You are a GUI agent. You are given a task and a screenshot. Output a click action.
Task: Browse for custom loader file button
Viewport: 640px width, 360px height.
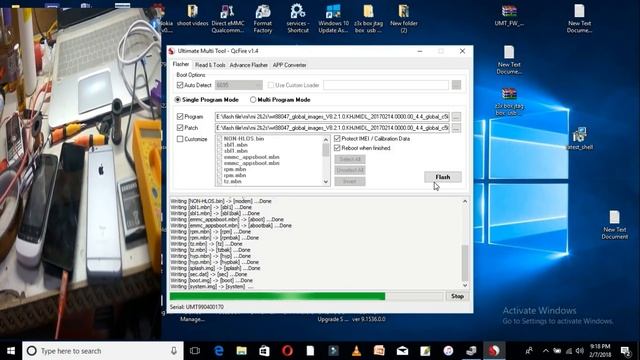pos(456,85)
